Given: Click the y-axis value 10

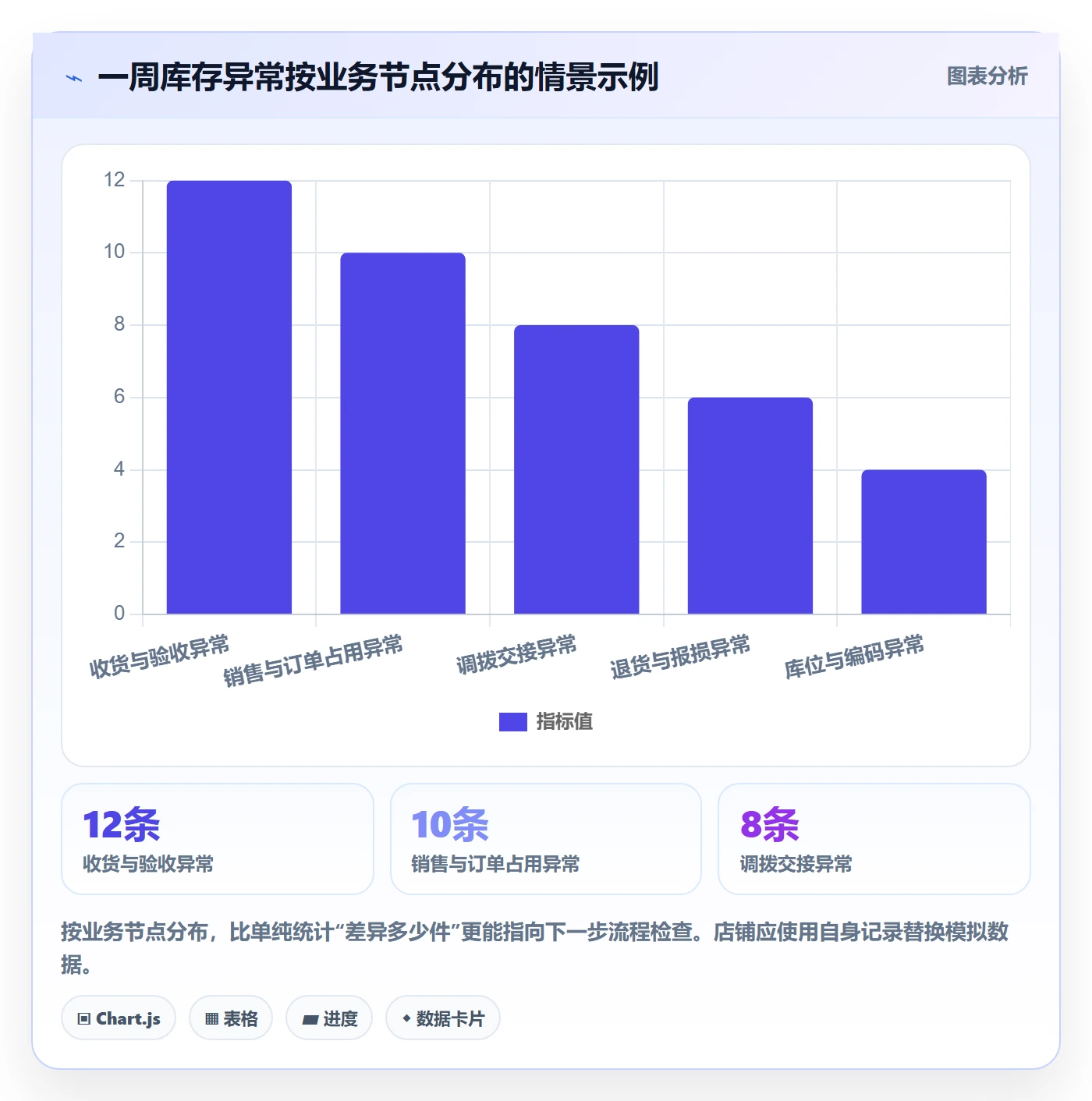Looking at the screenshot, I should [x=114, y=252].
